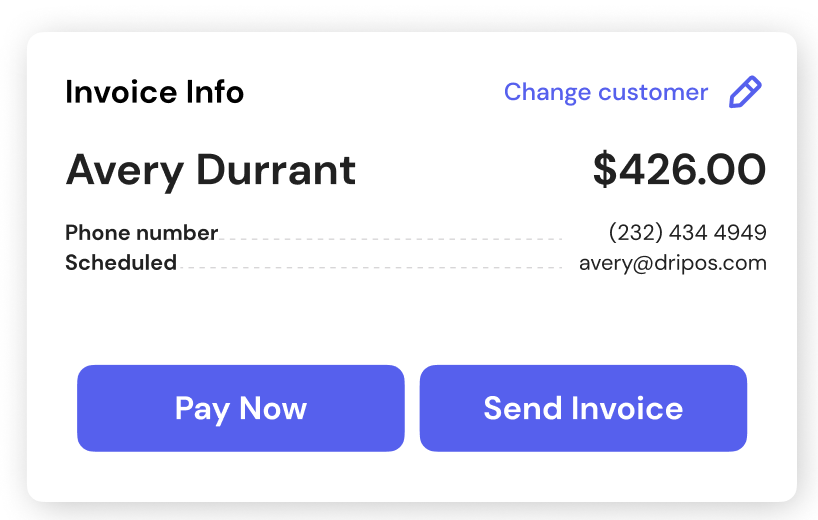Click the Phone number label

141,233
